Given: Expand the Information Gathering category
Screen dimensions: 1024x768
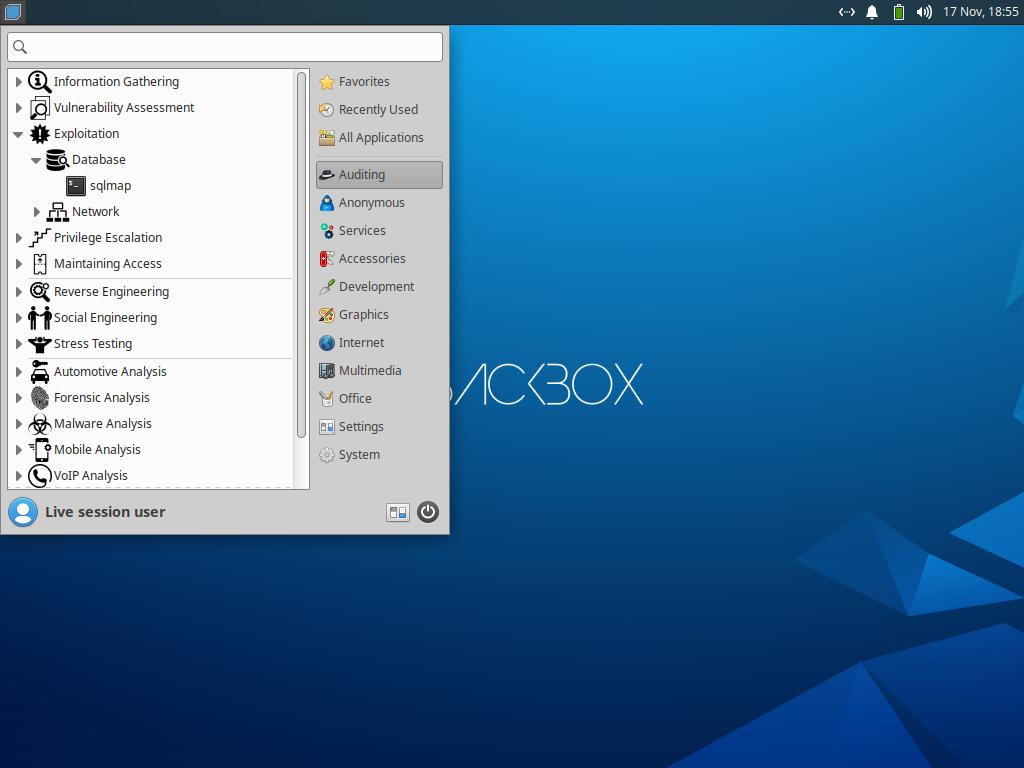Looking at the screenshot, I should pyautogui.click(x=18, y=82).
